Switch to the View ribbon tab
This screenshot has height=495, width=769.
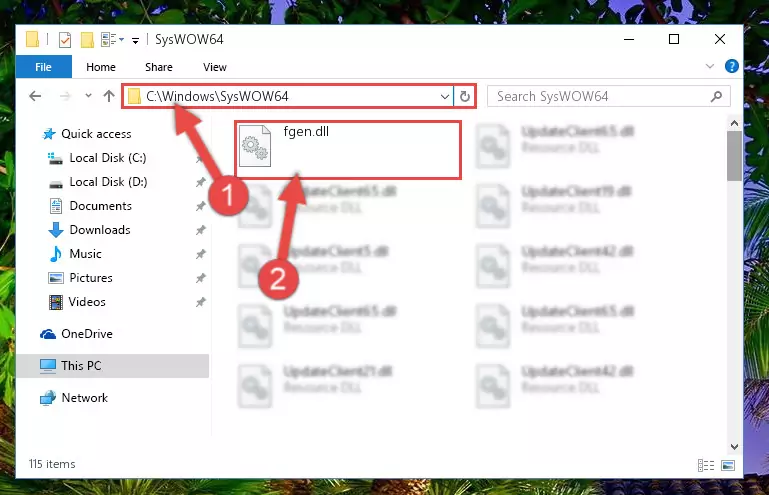[215, 67]
